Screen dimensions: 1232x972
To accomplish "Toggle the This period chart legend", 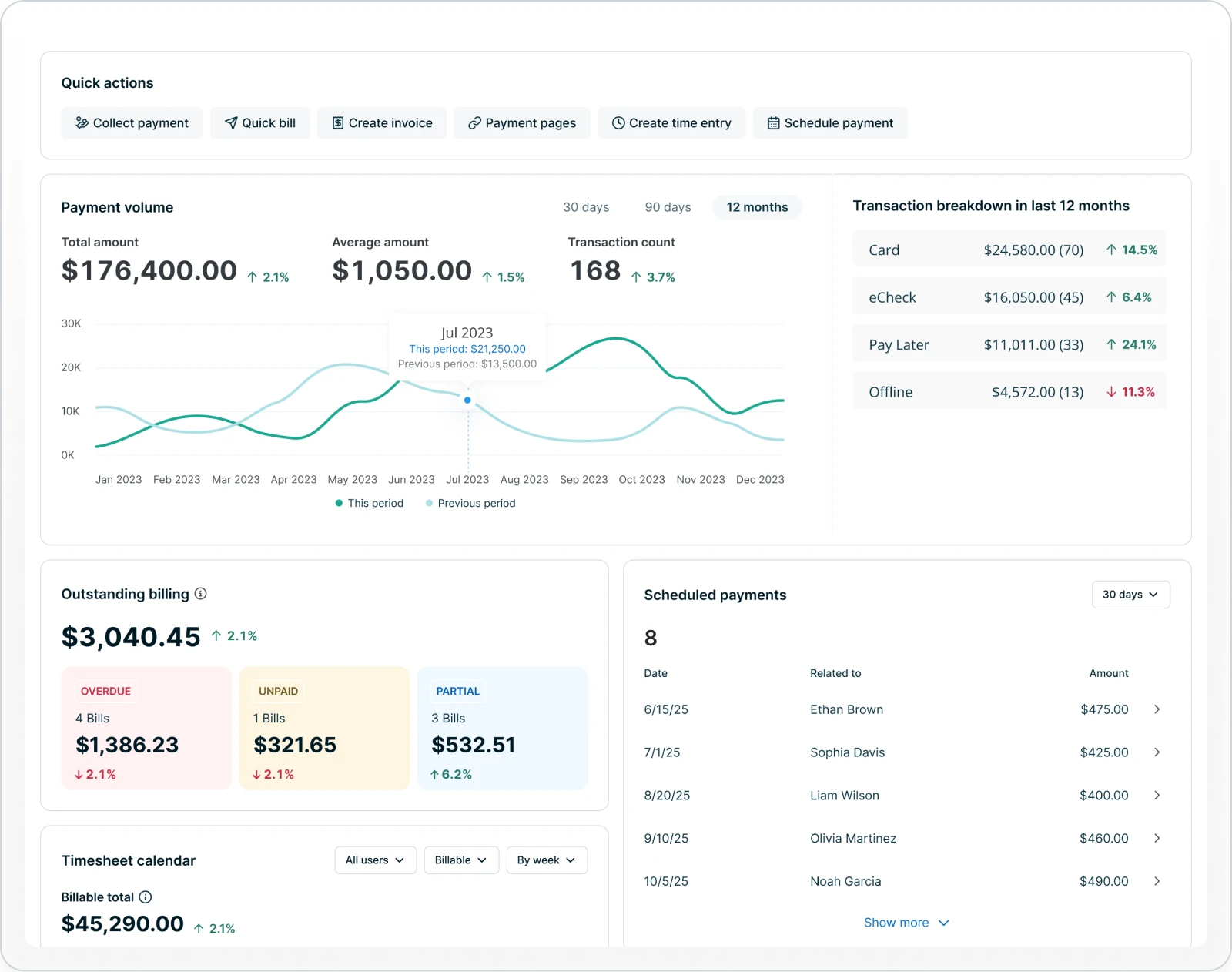I will coord(369,503).
